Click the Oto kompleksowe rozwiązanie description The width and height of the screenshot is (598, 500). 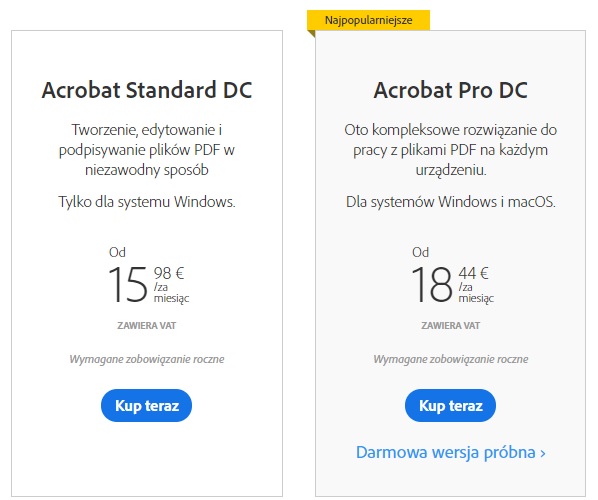coord(451,150)
